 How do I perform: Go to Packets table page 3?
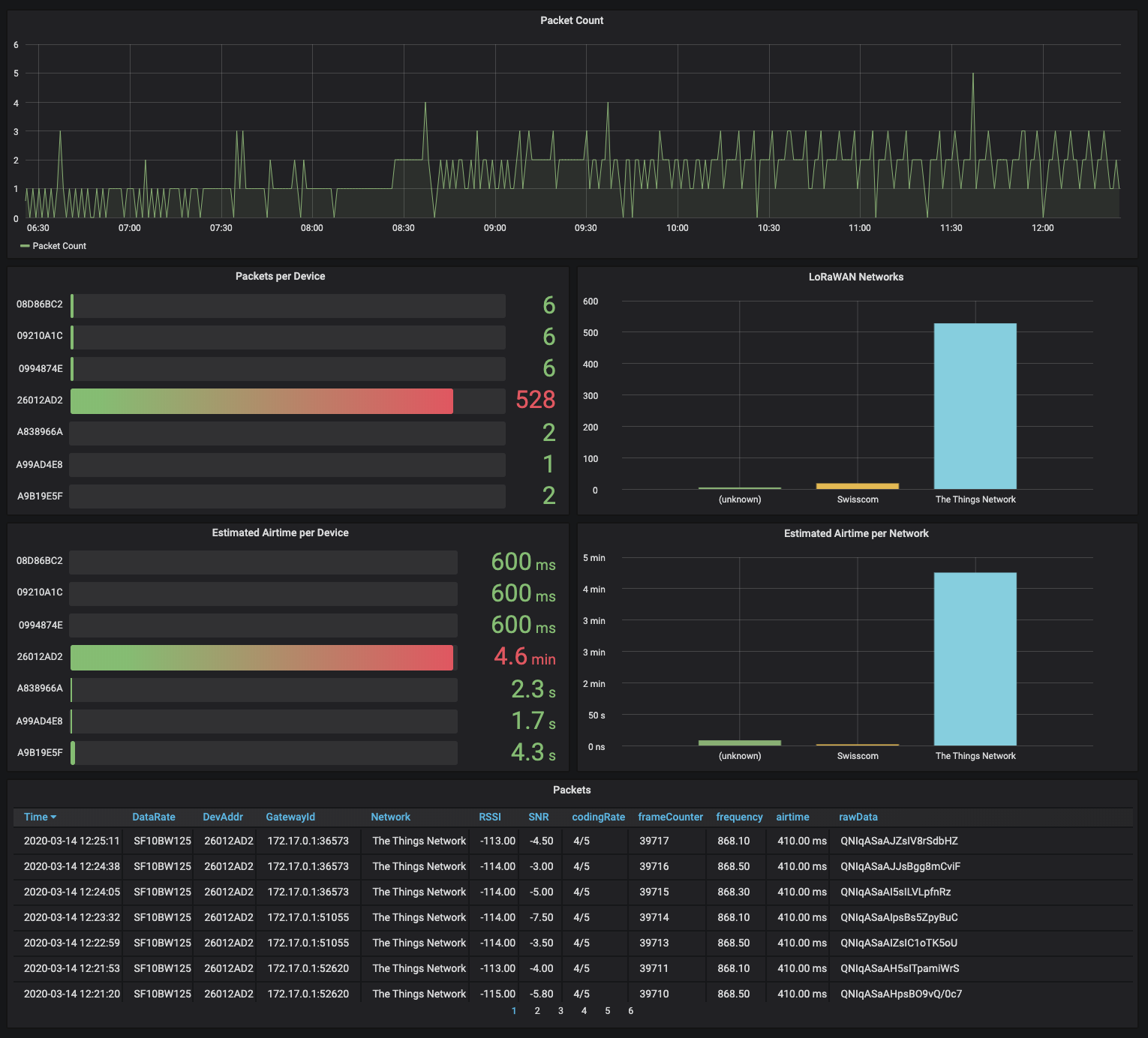coord(560,1011)
